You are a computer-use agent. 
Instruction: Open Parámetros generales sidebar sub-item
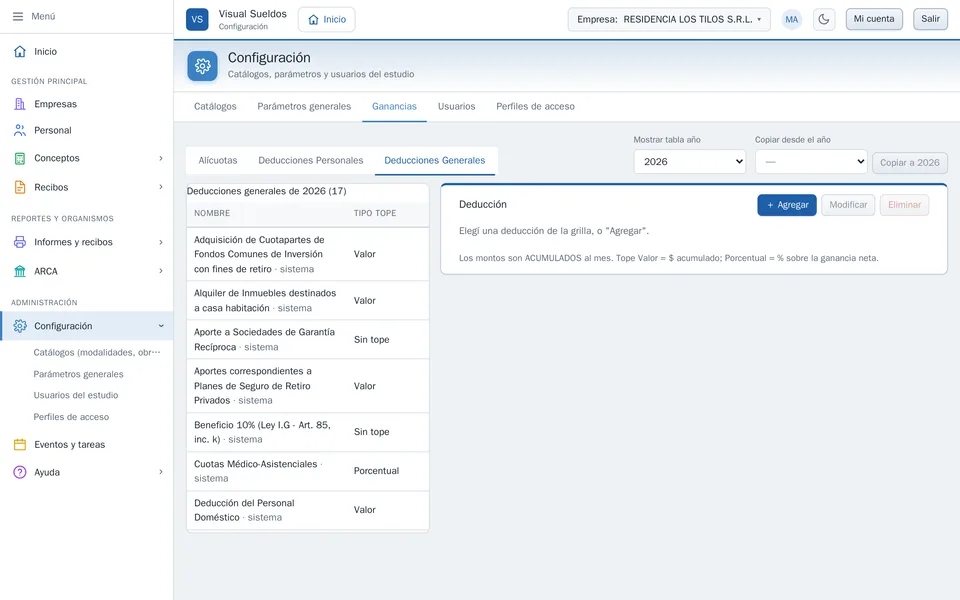(x=78, y=374)
